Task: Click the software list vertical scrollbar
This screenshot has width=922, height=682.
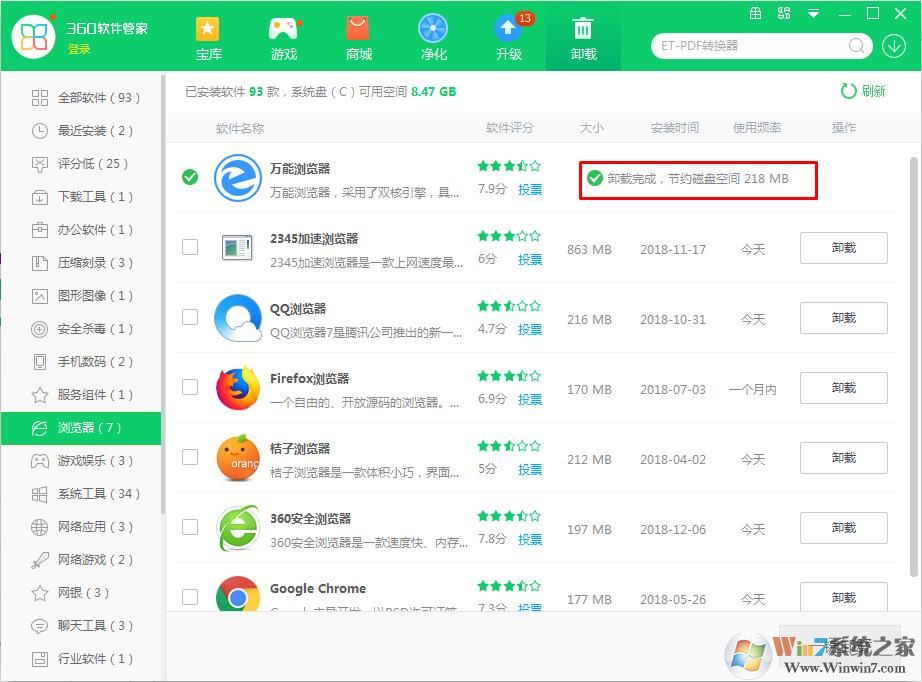Action: click(913, 366)
